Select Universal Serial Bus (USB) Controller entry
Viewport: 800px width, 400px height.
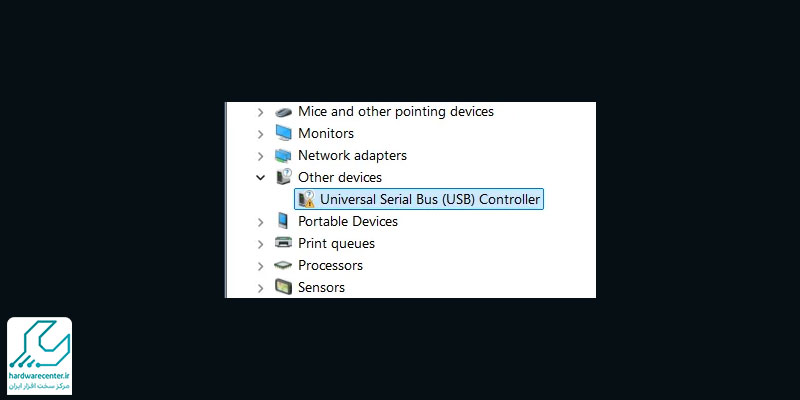(x=419, y=199)
